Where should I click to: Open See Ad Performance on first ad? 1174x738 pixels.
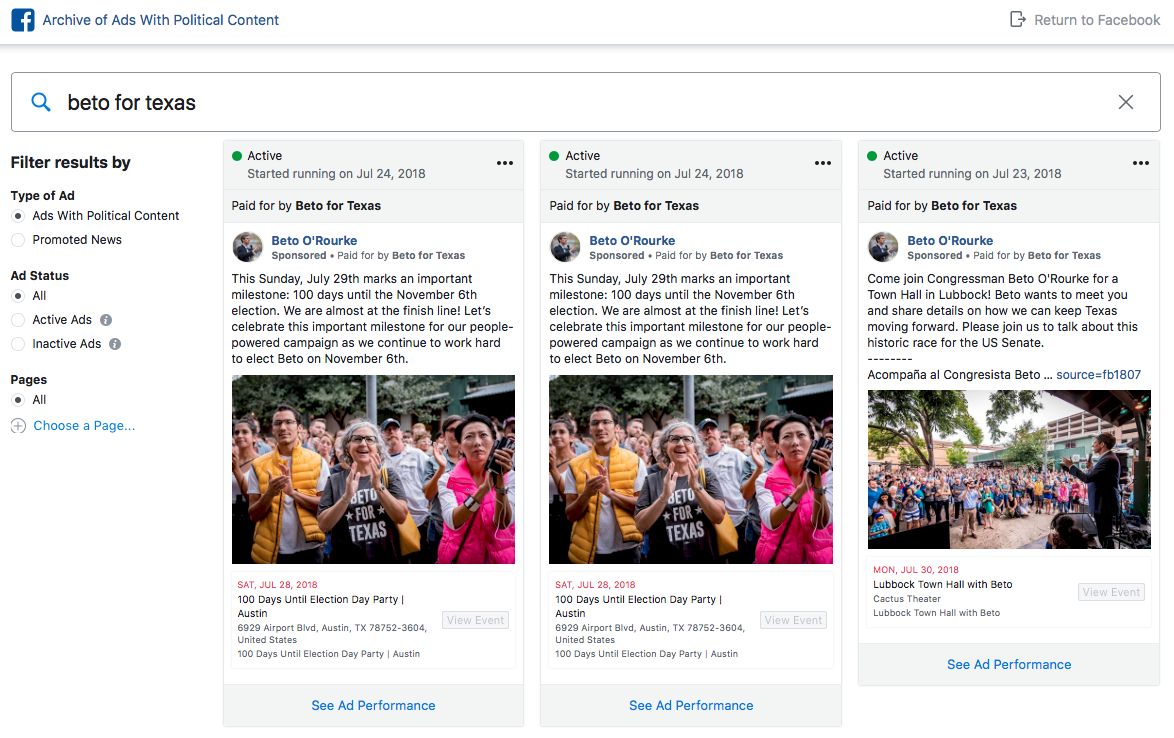pyautogui.click(x=373, y=706)
